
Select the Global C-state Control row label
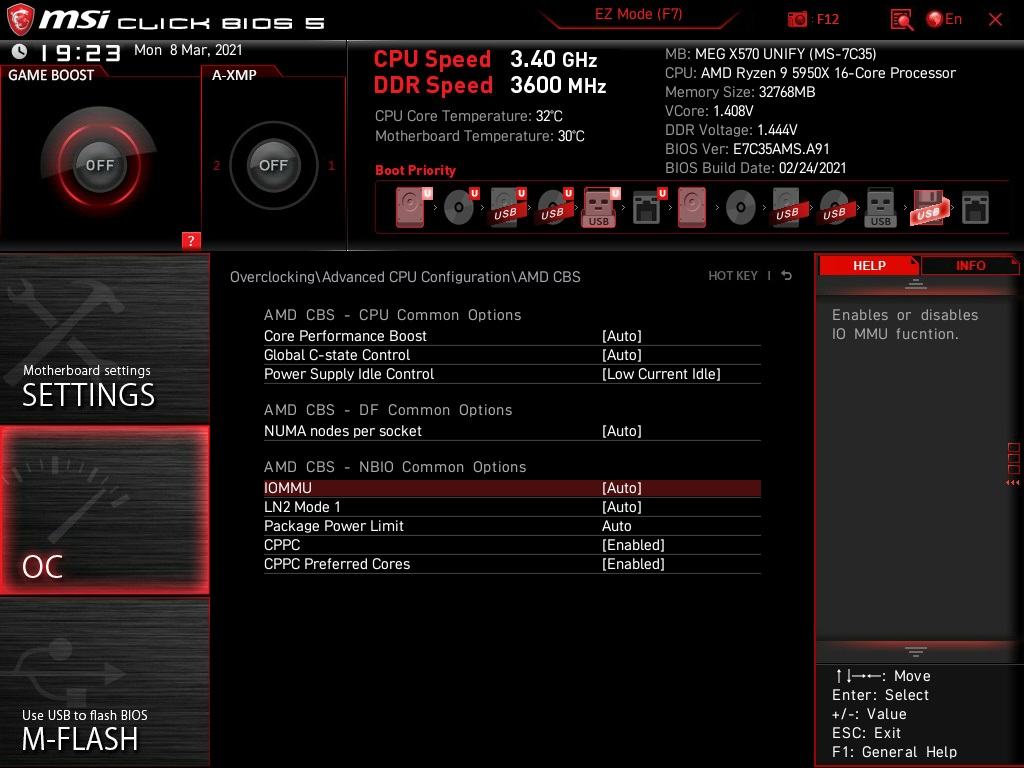point(337,355)
